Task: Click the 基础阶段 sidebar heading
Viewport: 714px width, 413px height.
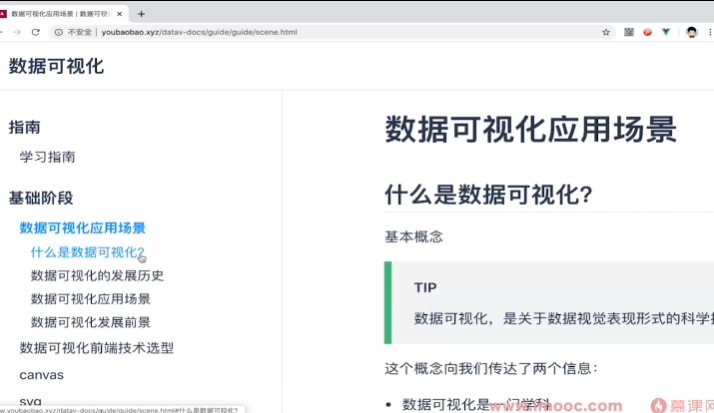Action: pos(41,198)
